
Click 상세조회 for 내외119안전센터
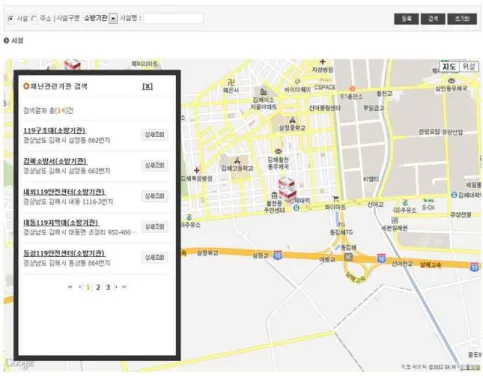click(154, 196)
